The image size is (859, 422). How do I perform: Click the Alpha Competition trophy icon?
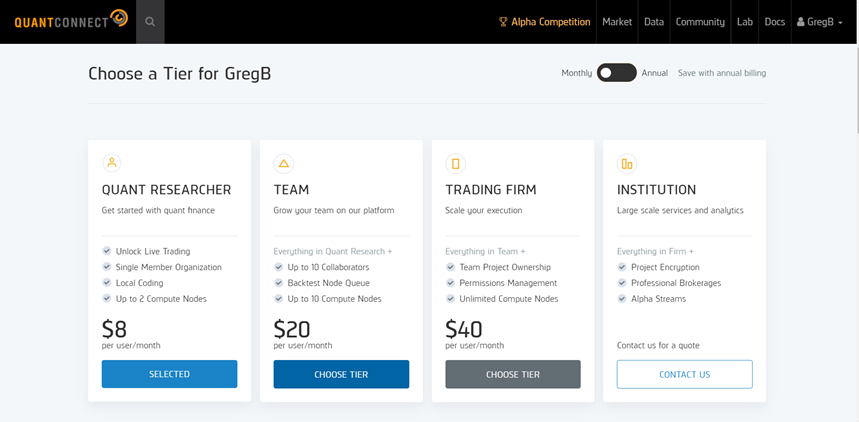click(x=503, y=22)
